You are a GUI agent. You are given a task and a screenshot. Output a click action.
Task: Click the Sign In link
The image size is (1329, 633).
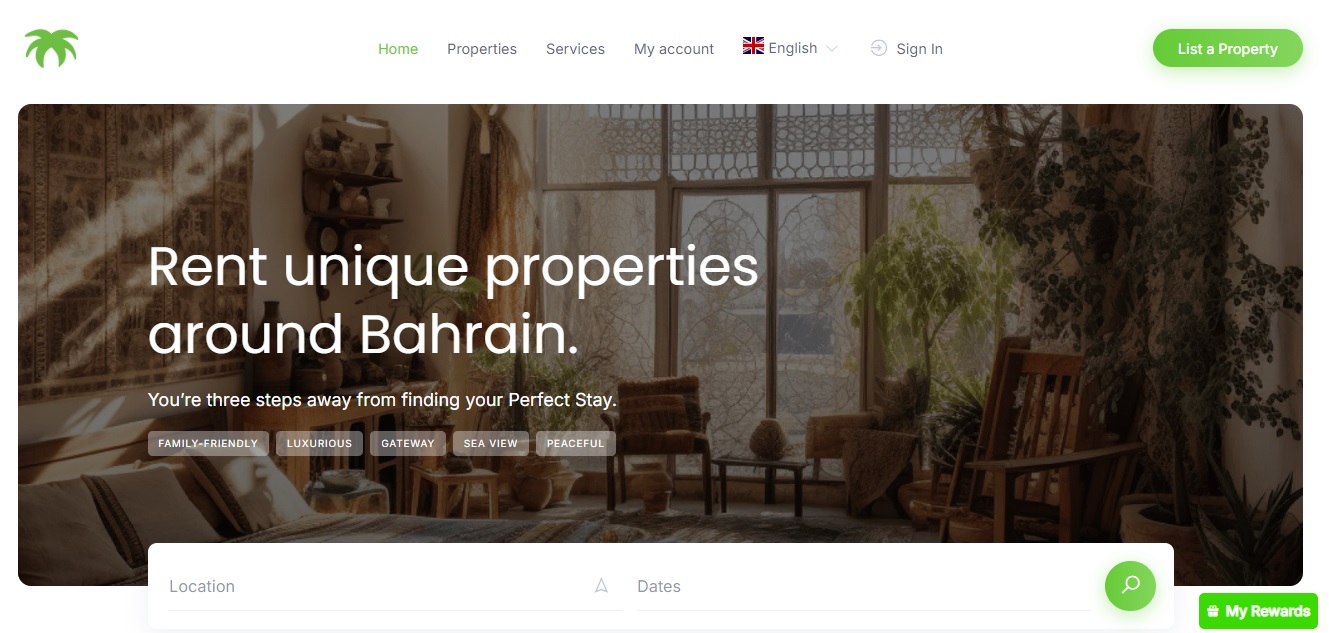(x=919, y=49)
